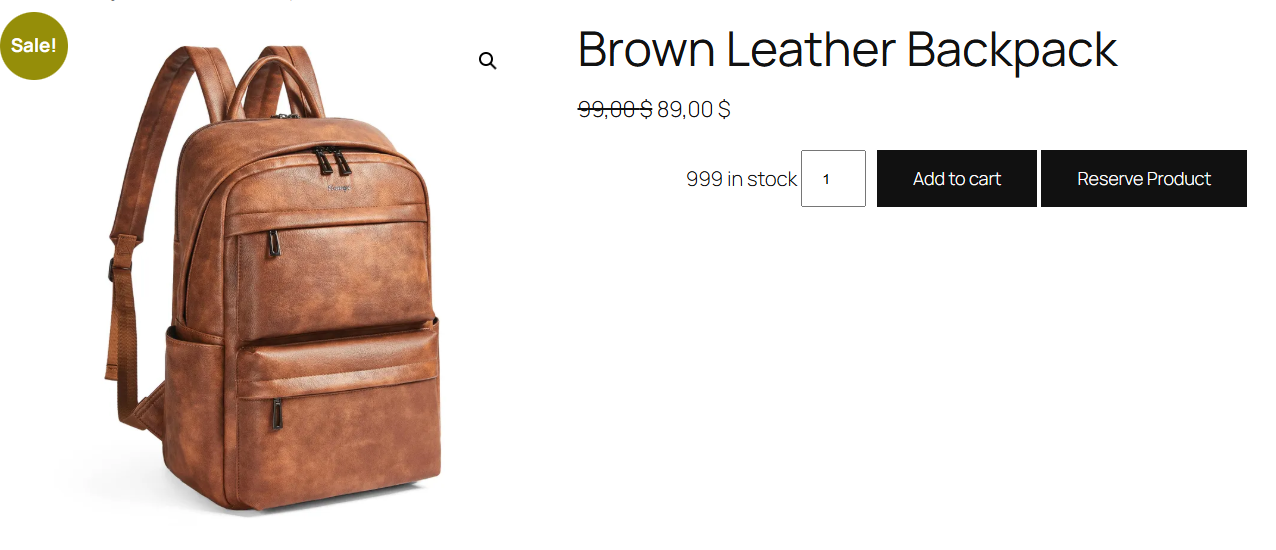This screenshot has height=550, width=1276.
Task: Click the crossed-out 99,00 $ price
Action: click(x=615, y=109)
